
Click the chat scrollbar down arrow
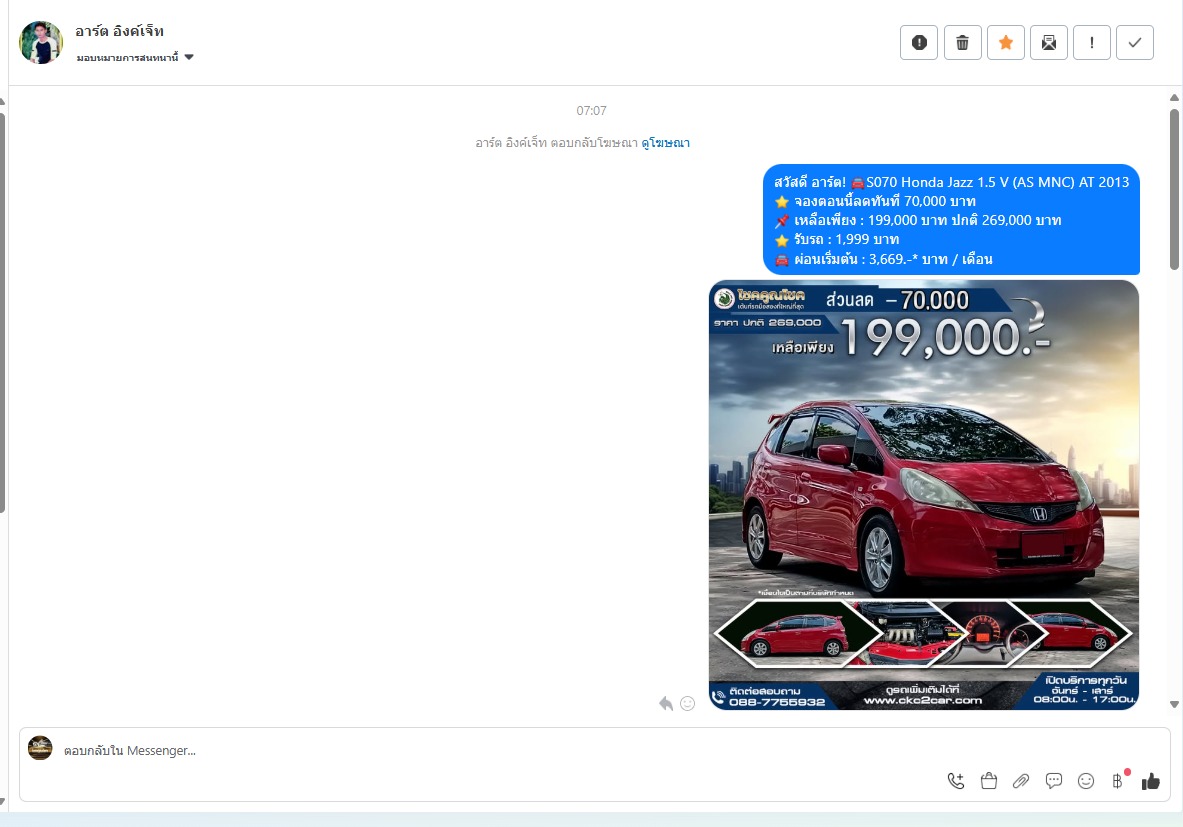tap(1174, 704)
